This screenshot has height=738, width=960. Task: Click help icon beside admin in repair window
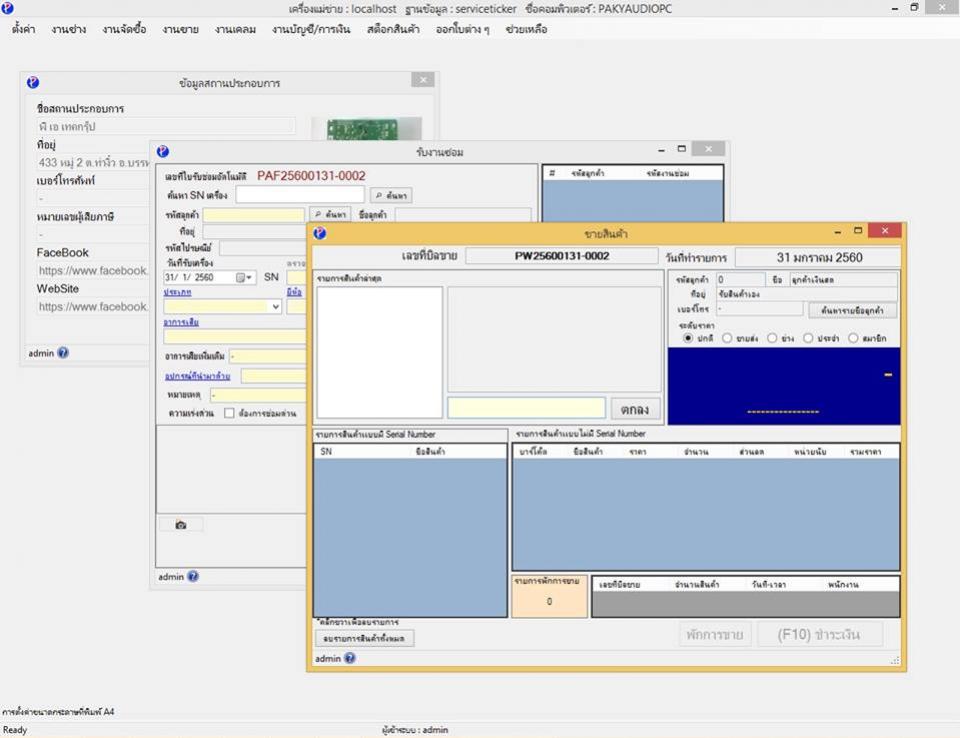(192, 577)
